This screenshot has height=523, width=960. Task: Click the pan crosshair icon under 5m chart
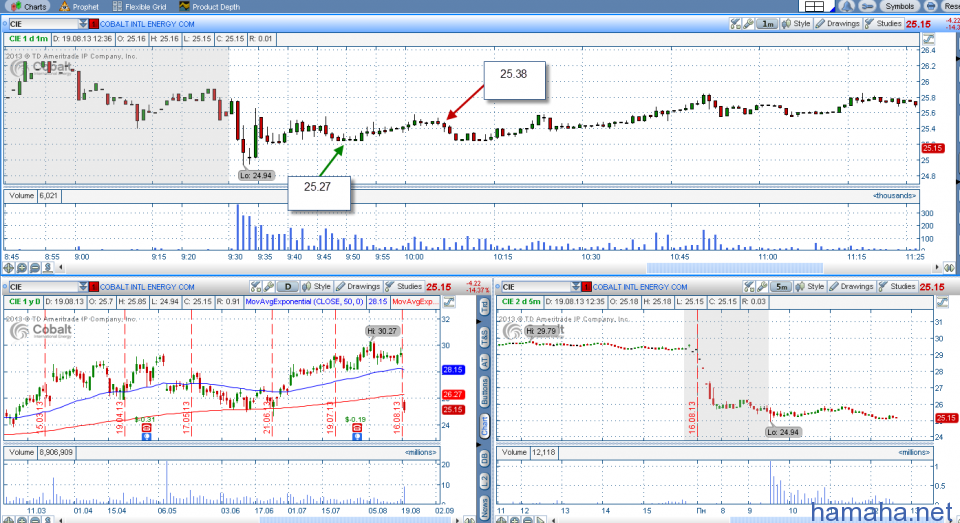(502, 520)
